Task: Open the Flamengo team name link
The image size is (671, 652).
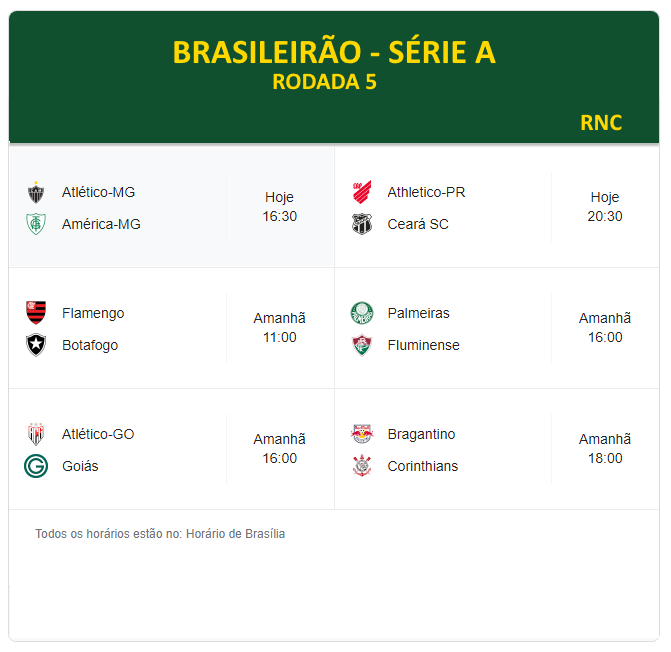Action: 93,313
